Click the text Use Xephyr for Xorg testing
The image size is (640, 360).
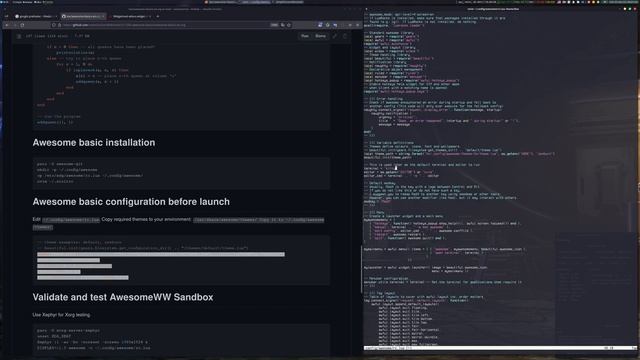[x=61, y=315]
